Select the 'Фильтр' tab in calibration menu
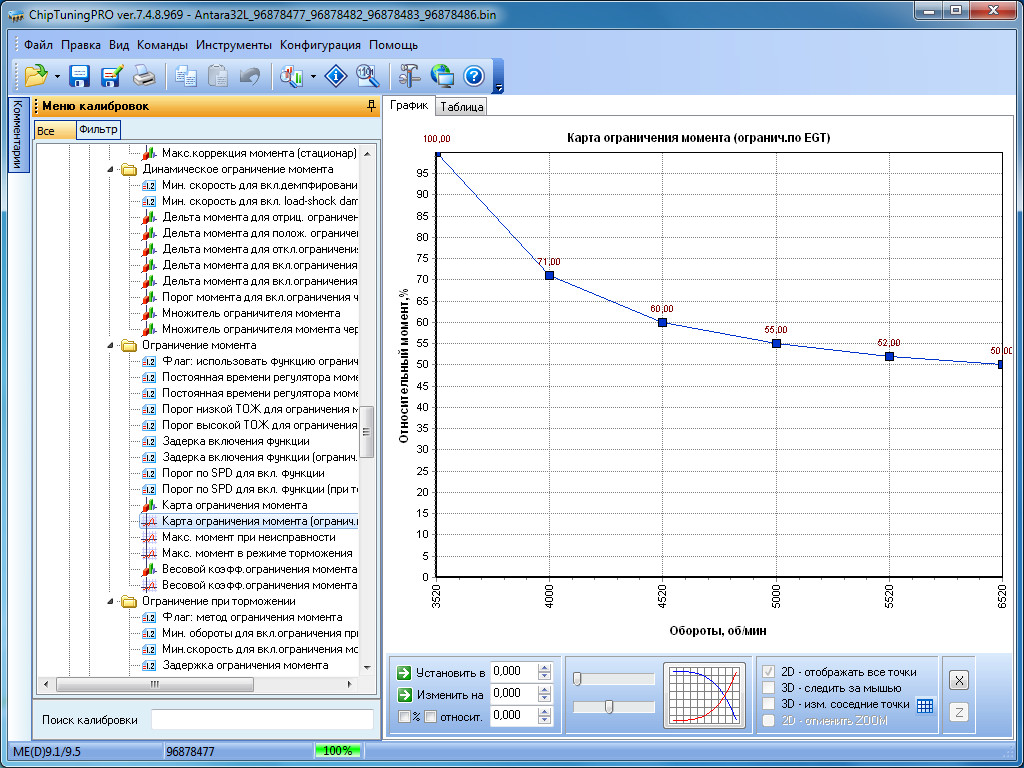Screen dimensions: 1024x768 point(97,129)
